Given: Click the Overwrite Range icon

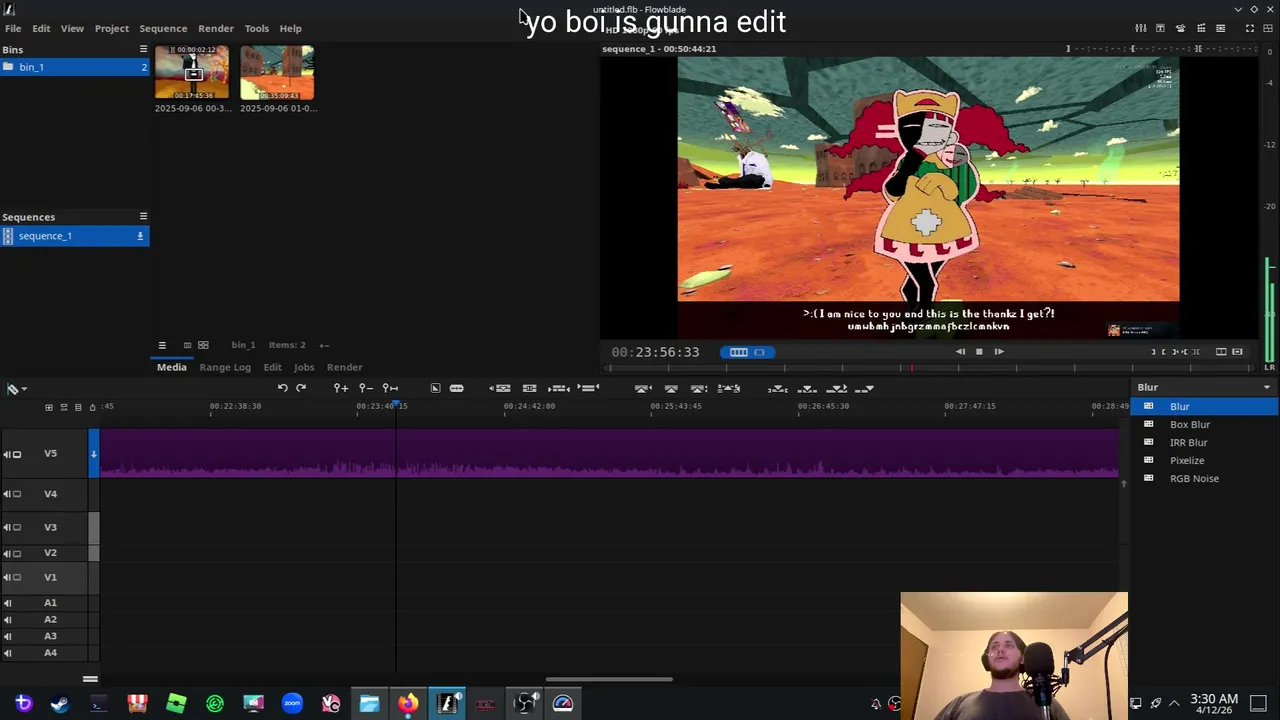Looking at the screenshot, I should (777, 388).
